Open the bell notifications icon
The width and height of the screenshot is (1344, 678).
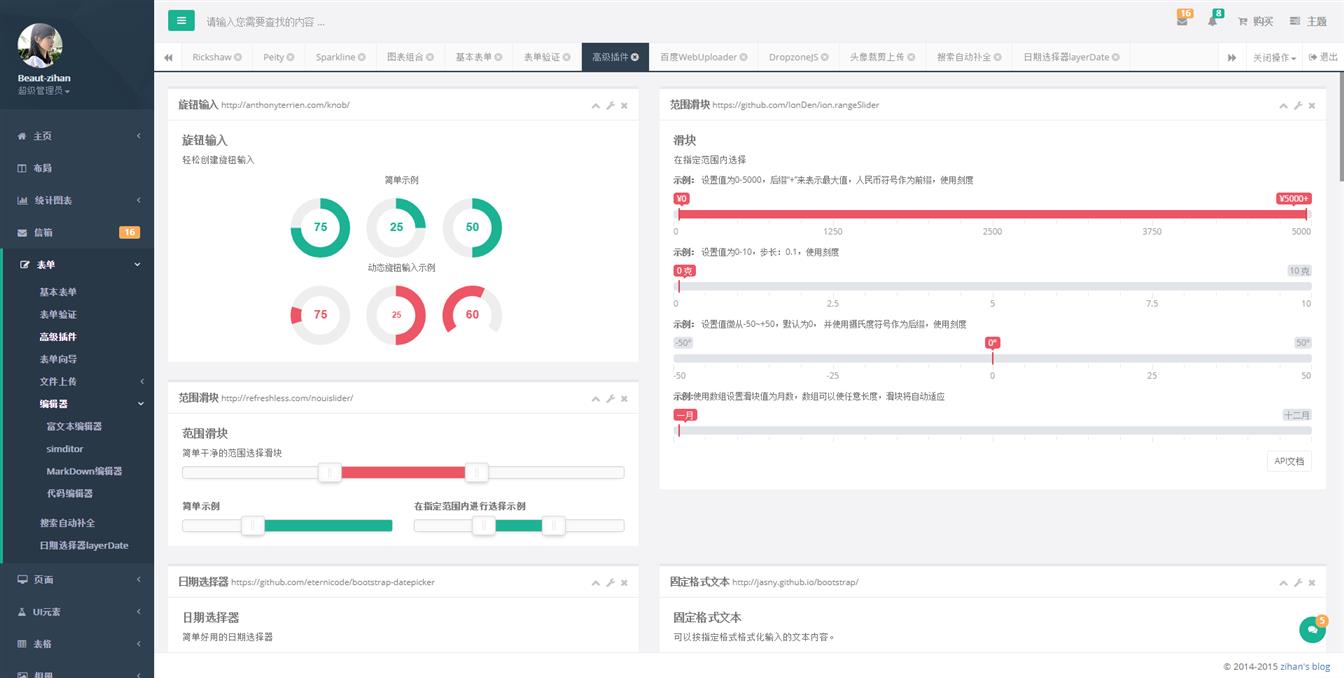pyautogui.click(x=1212, y=21)
